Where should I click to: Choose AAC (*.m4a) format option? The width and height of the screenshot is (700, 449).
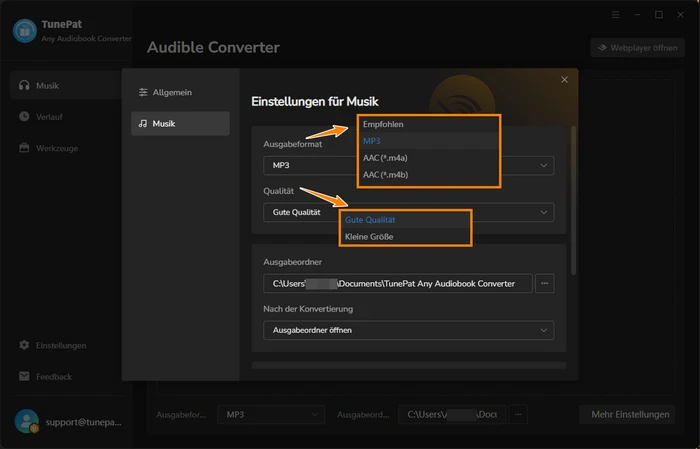pyautogui.click(x=429, y=158)
